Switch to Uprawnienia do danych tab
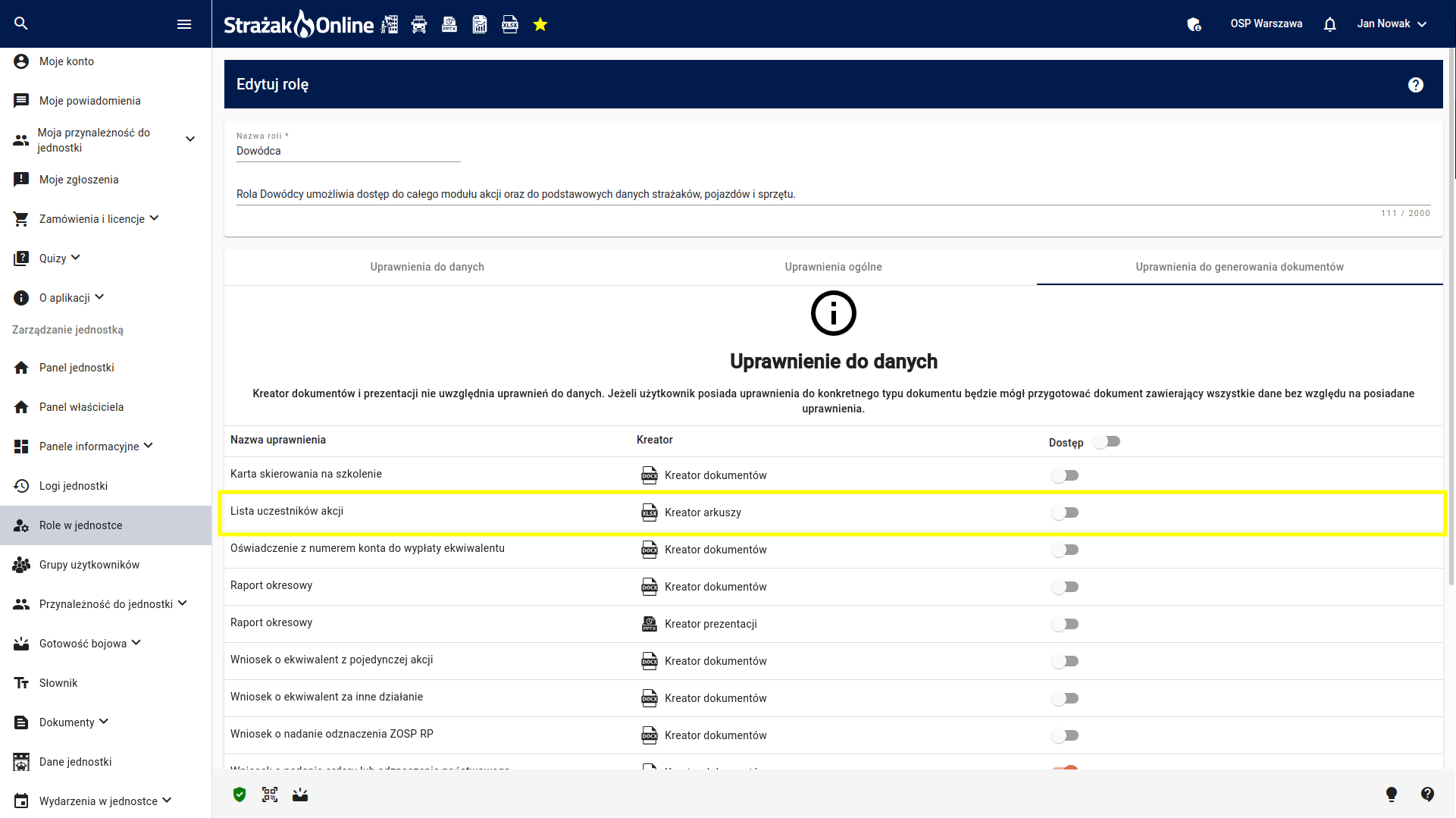The width and height of the screenshot is (1456, 818). [x=427, y=267]
